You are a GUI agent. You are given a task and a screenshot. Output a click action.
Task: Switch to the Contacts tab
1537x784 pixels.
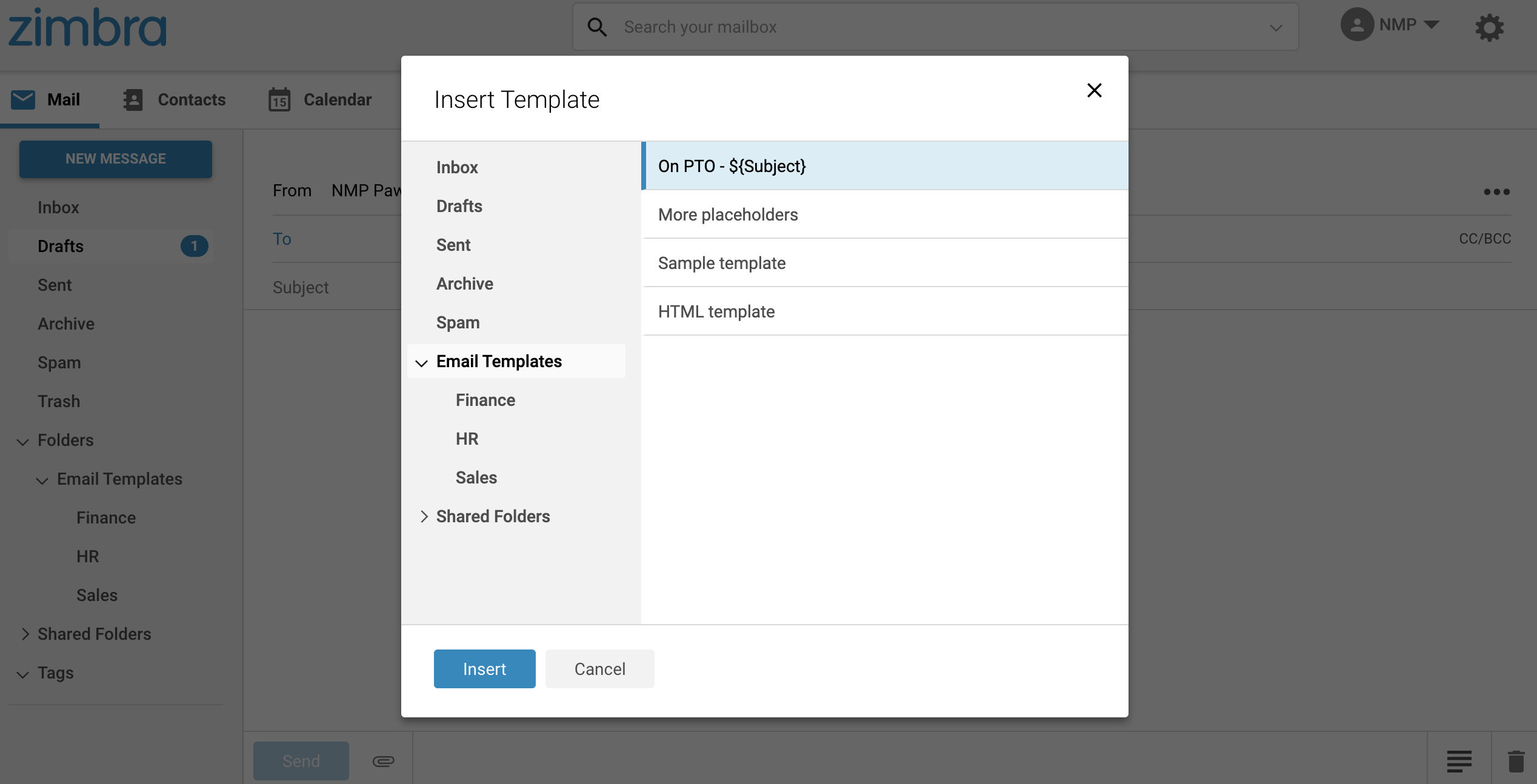(x=175, y=99)
